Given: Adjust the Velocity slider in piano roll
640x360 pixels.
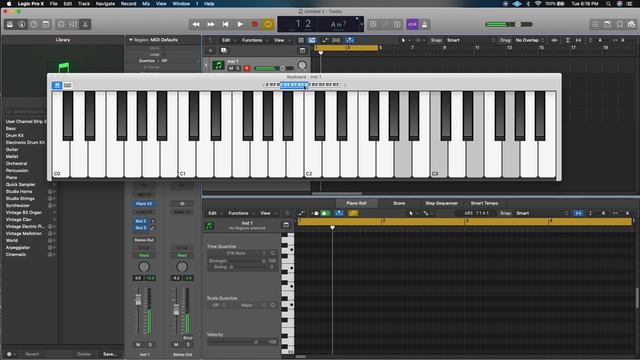Looking at the screenshot, I should pos(242,342).
